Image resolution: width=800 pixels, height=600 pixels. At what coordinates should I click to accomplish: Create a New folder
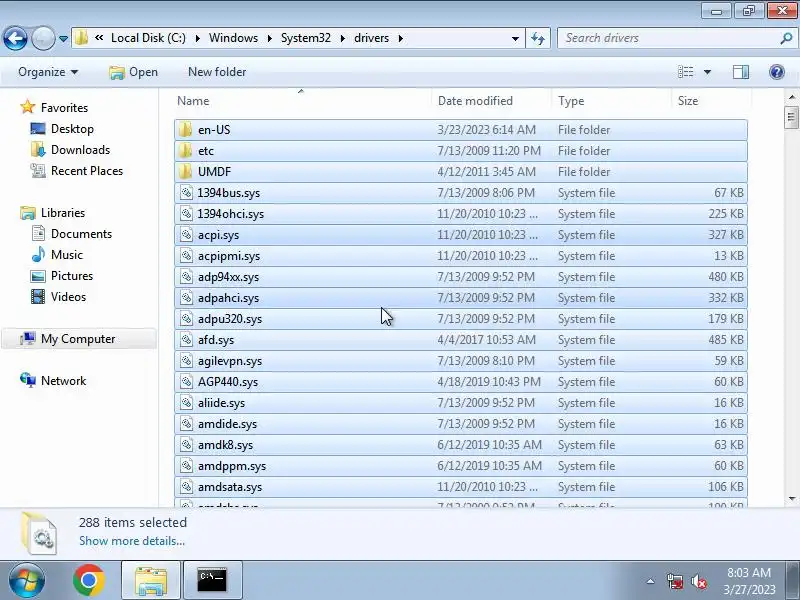pyautogui.click(x=217, y=72)
